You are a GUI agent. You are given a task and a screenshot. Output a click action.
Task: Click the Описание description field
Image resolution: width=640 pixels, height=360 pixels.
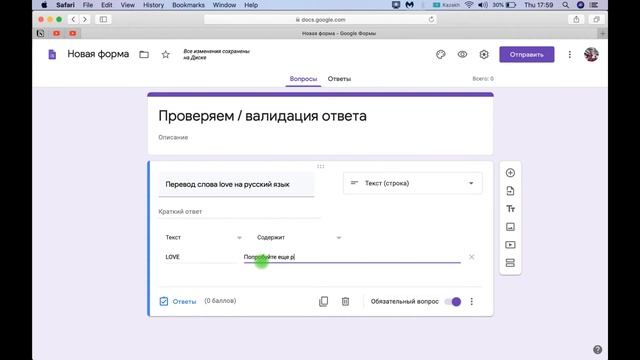click(x=173, y=137)
